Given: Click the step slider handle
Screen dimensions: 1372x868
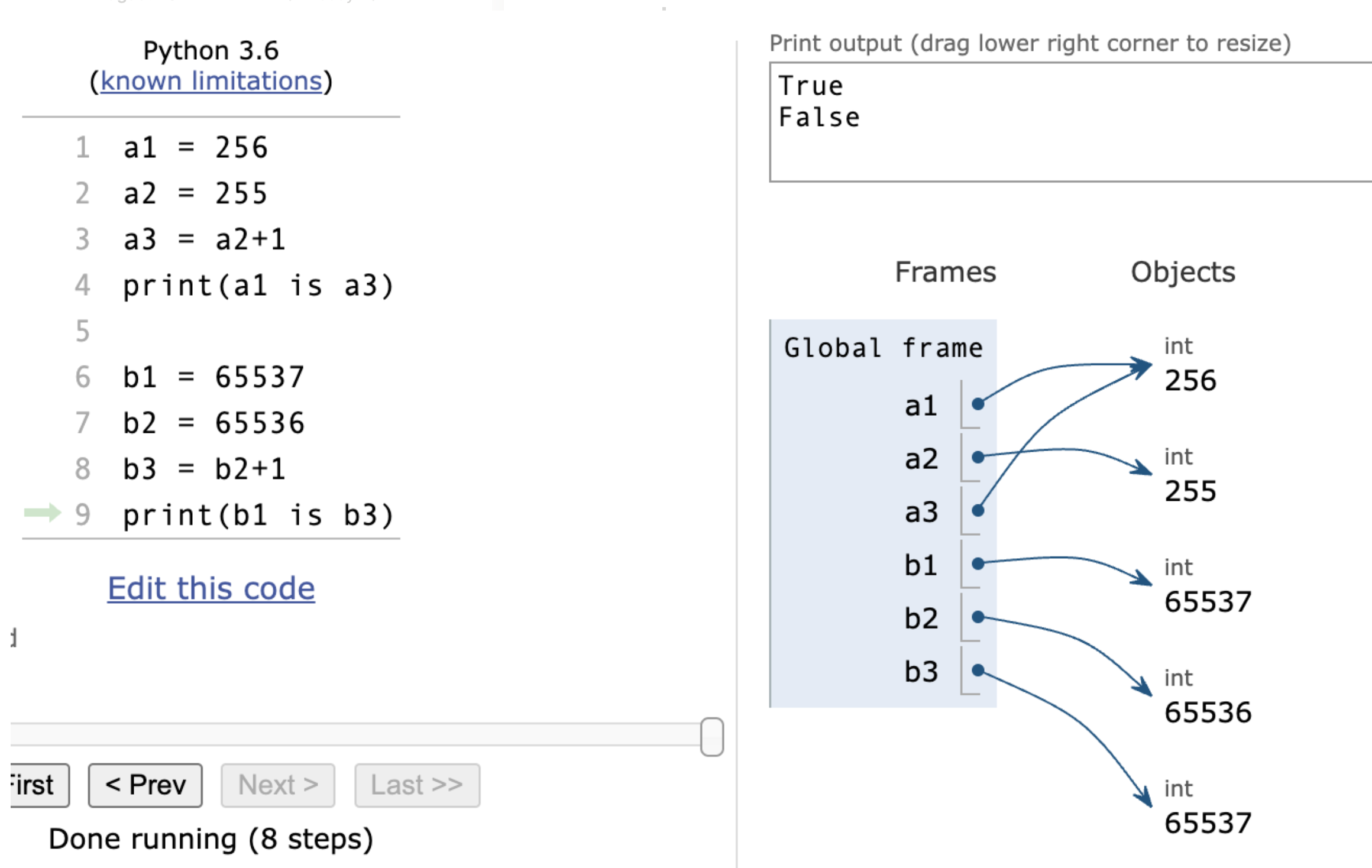Looking at the screenshot, I should [x=711, y=737].
